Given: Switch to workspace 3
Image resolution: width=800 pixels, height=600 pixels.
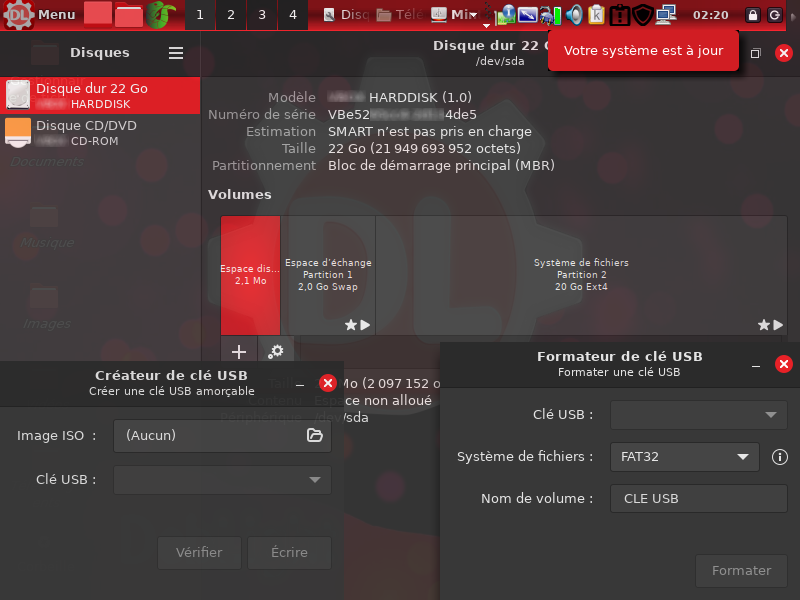Looking at the screenshot, I should point(262,15).
